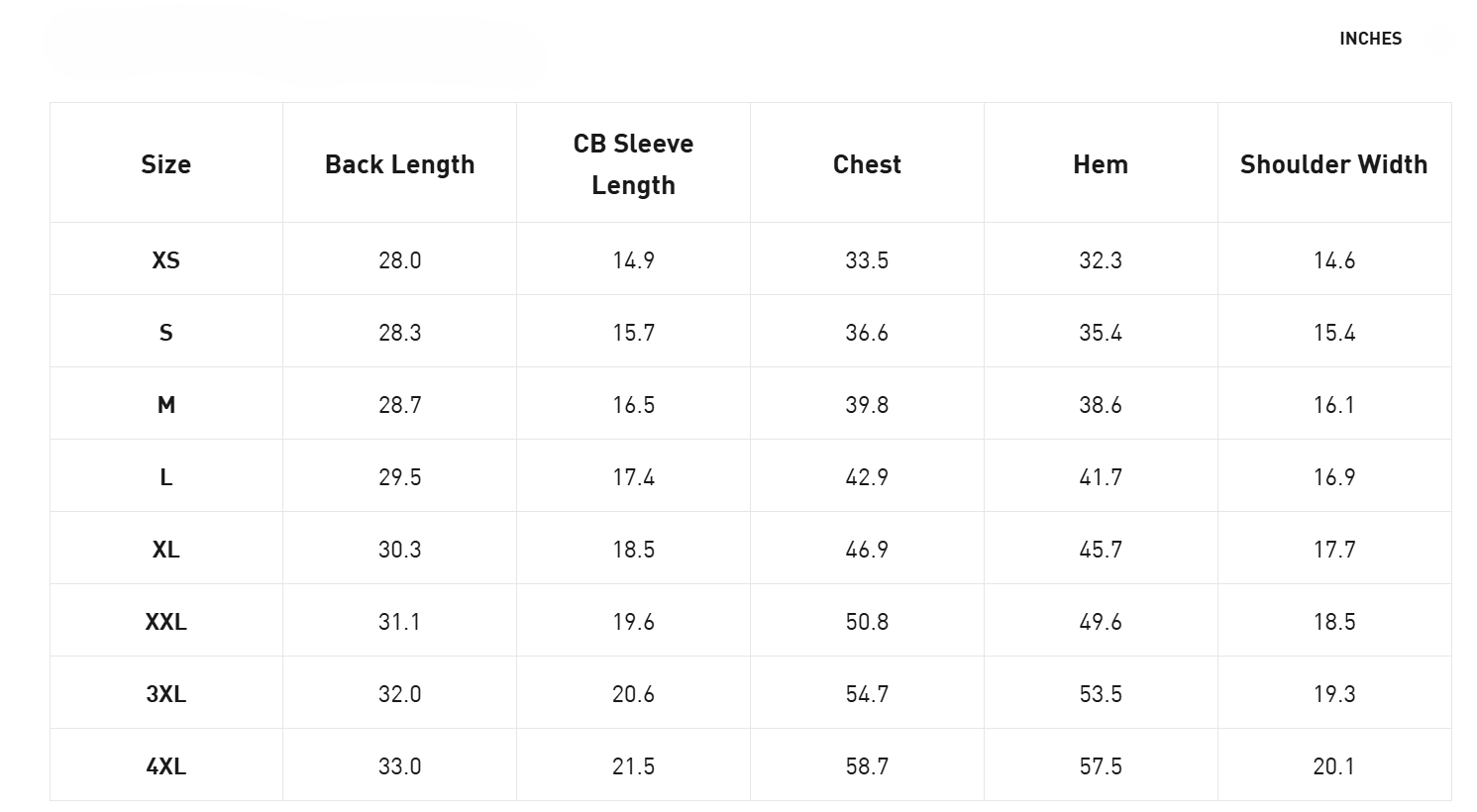Click XXL sleeve length value 19.6
Viewport: 1477px width, 812px height.
pos(634,622)
